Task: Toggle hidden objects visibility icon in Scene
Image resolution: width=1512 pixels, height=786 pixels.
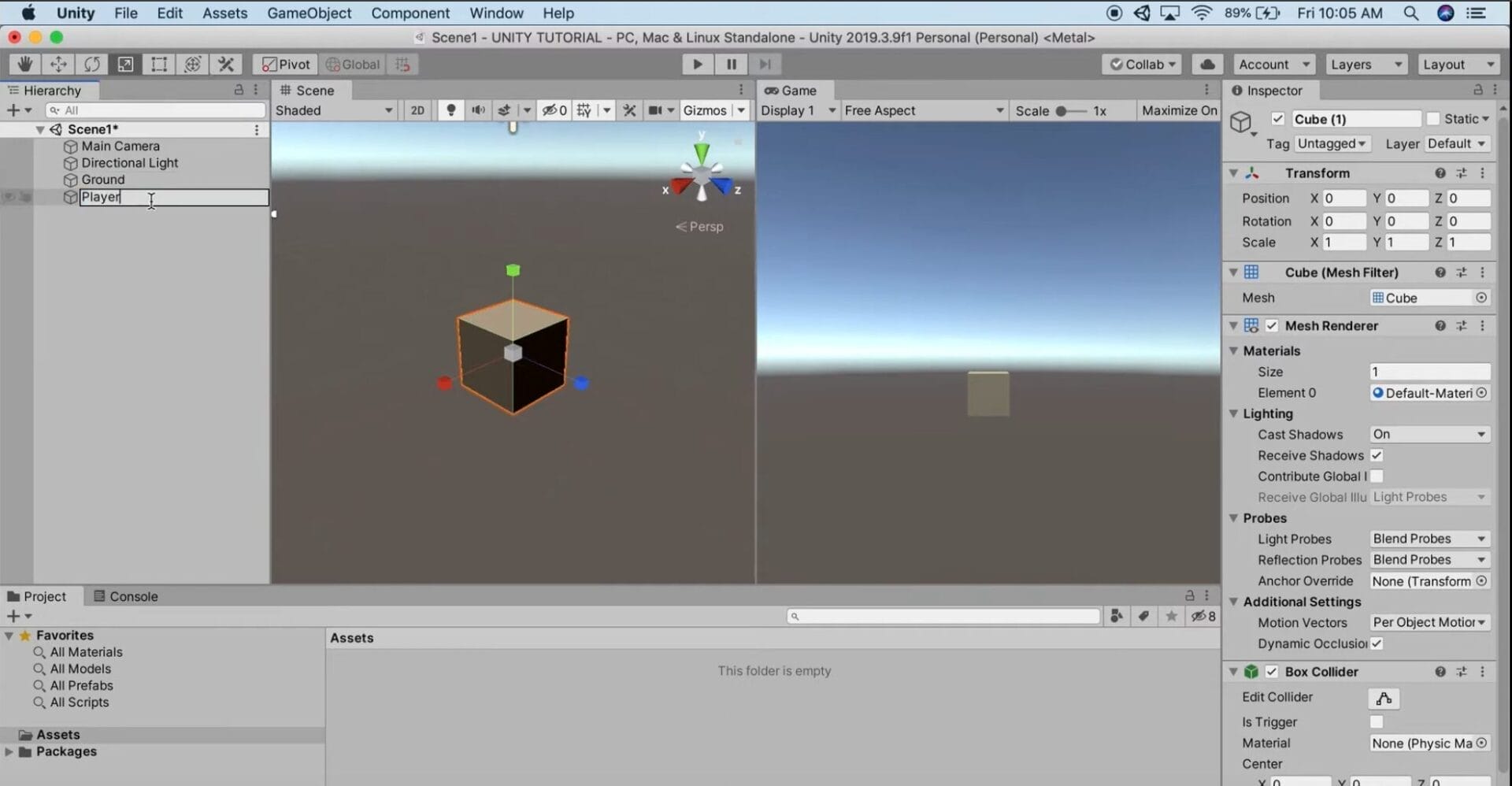Action: [x=554, y=110]
